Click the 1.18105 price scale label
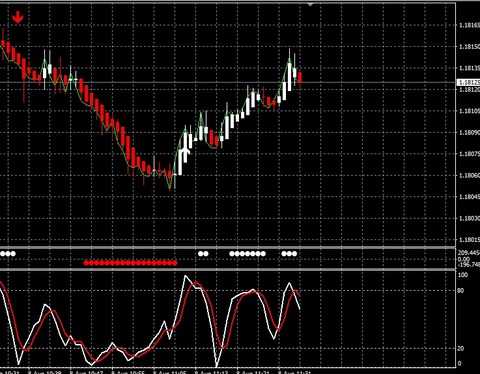This screenshot has width=480, height=374. (469, 111)
